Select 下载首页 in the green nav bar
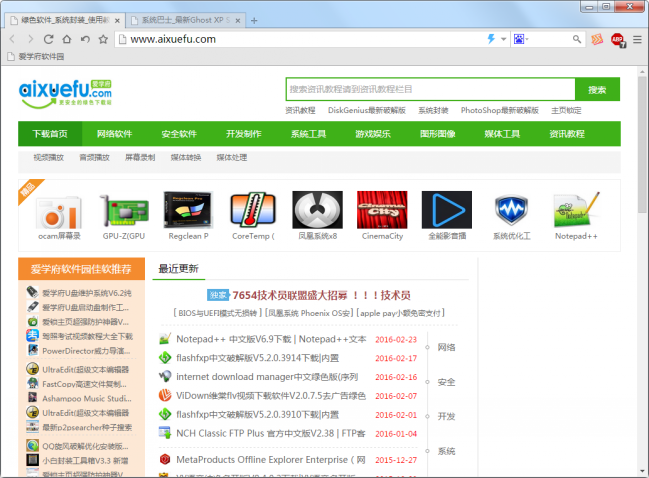649x478 pixels. (x=50, y=134)
